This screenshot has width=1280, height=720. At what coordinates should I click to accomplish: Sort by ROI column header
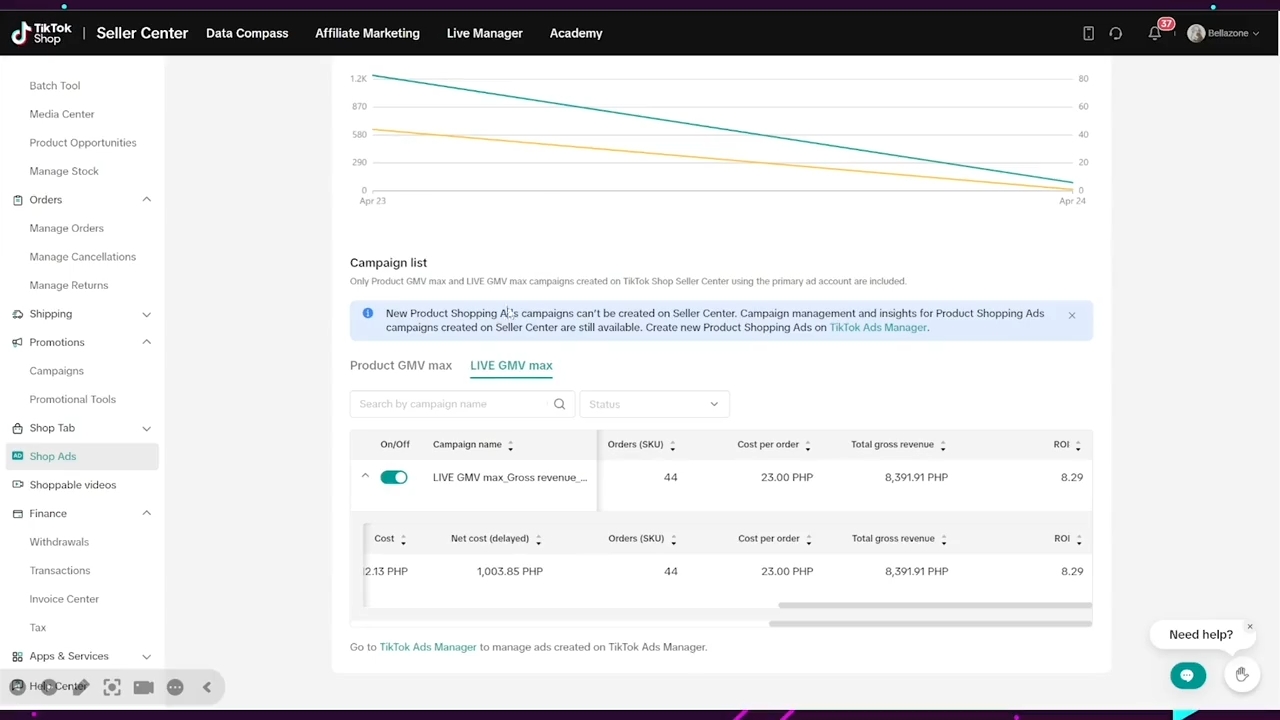pos(1061,445)
